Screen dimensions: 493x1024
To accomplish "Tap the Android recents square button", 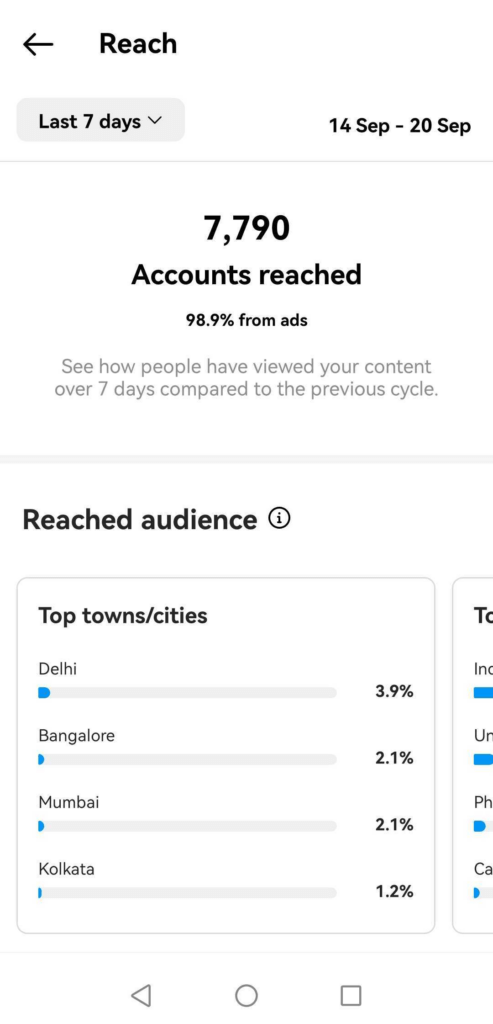I will [351, 995].
